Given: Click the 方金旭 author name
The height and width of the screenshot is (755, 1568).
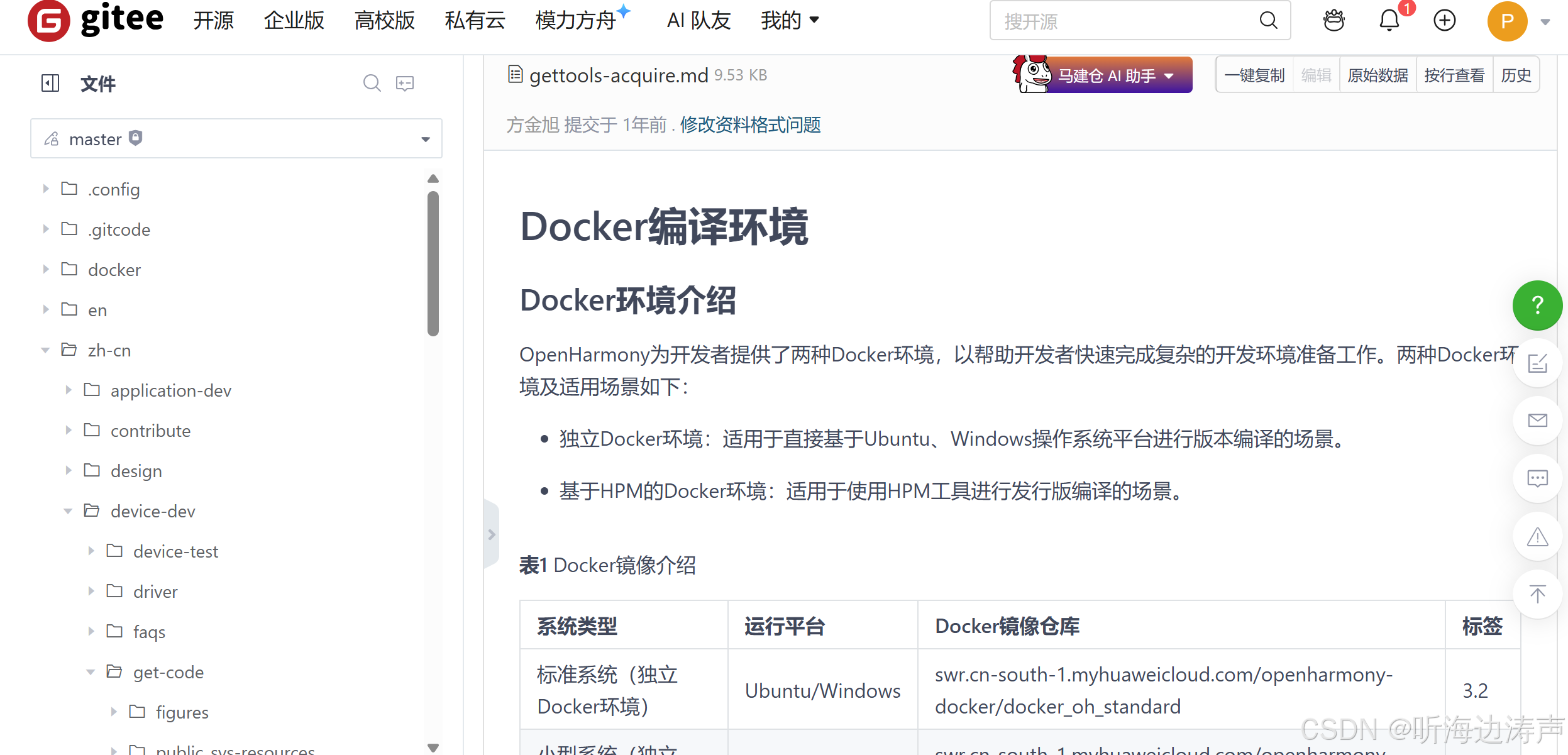Looking at the screenshot, I should (533, 124).
